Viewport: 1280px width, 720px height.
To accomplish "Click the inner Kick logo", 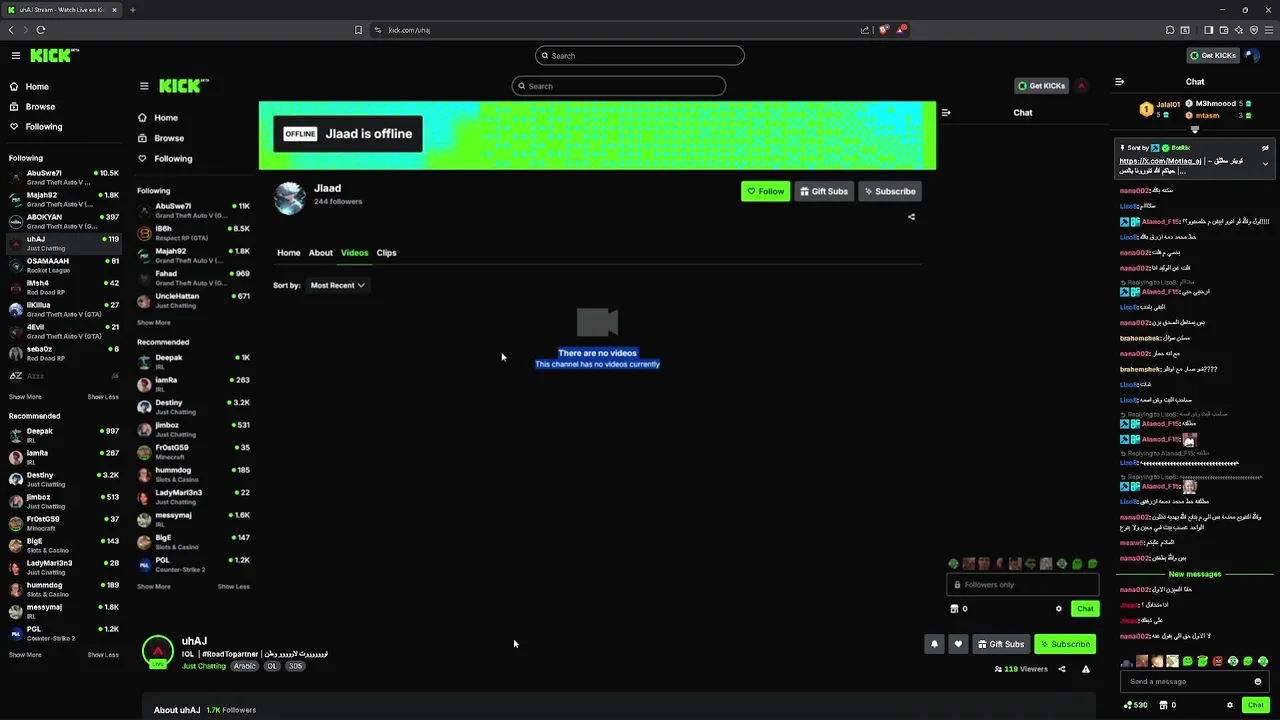I will 184,86.
